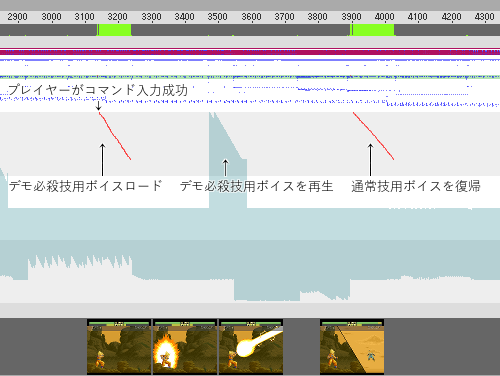Click the 3400 tick on the timeline ruler
Image resolution: width=500 pixels, height=376 pixels.
(x=184, y=17)
